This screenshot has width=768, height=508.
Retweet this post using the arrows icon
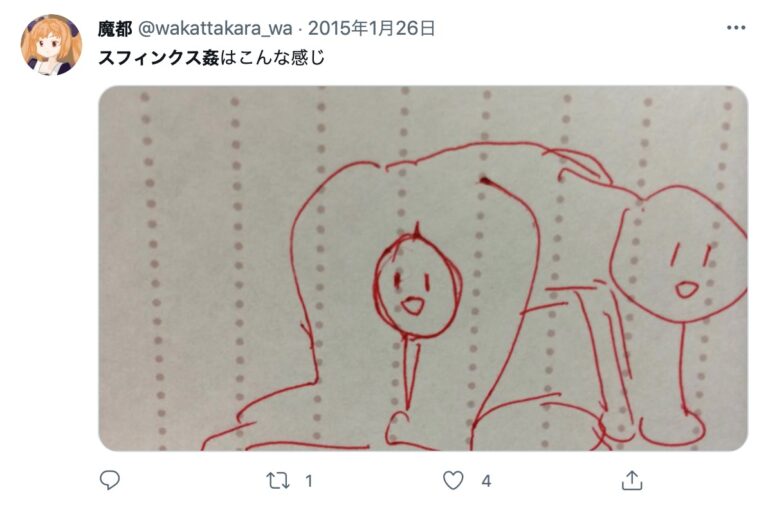pyautogui.click(x=278, y=481)
